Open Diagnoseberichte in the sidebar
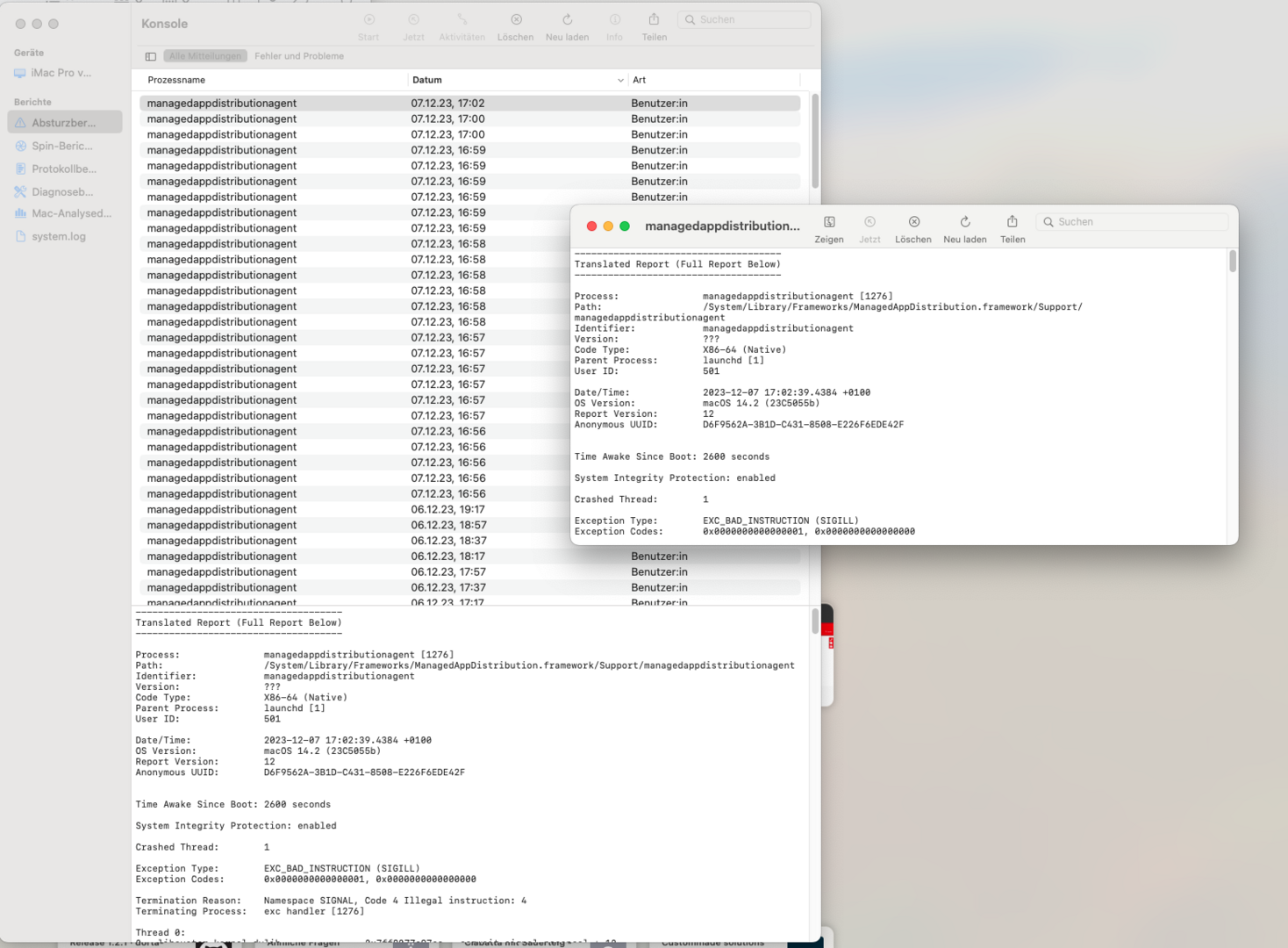The height and width of the screenshot is (948, 1288). point(61,192)
